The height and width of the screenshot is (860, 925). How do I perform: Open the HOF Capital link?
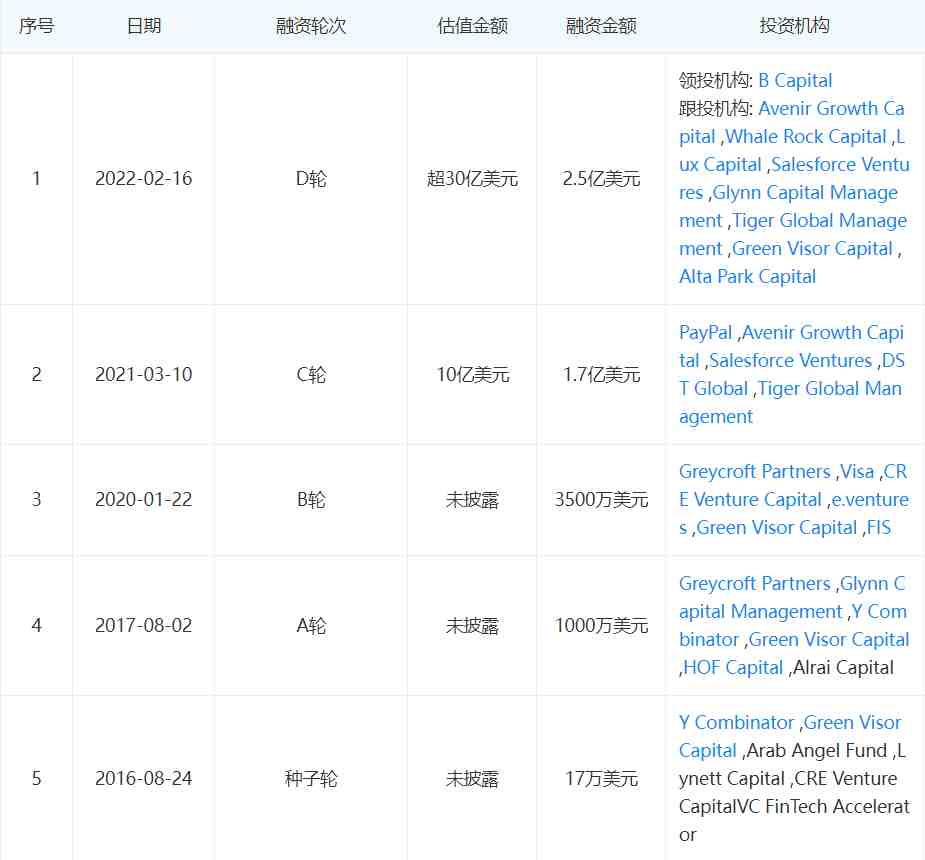coord(733,667)
